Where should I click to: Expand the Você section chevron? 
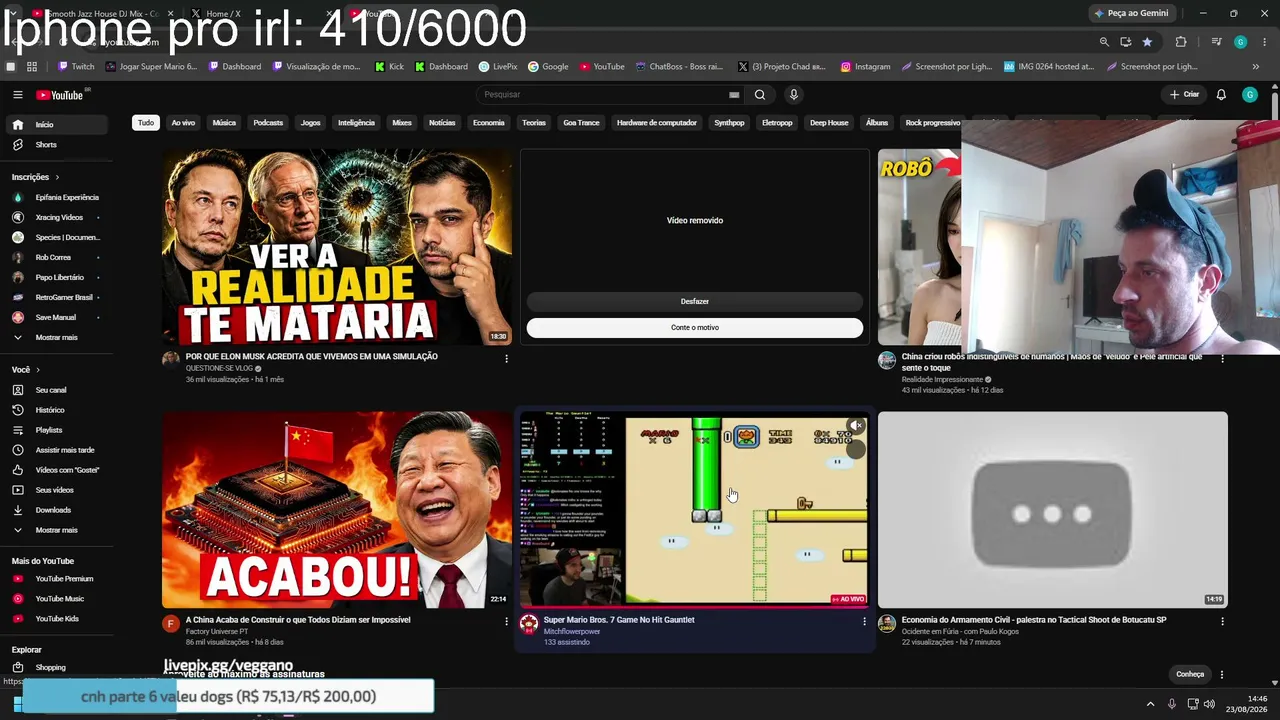[x=38, y=370]
